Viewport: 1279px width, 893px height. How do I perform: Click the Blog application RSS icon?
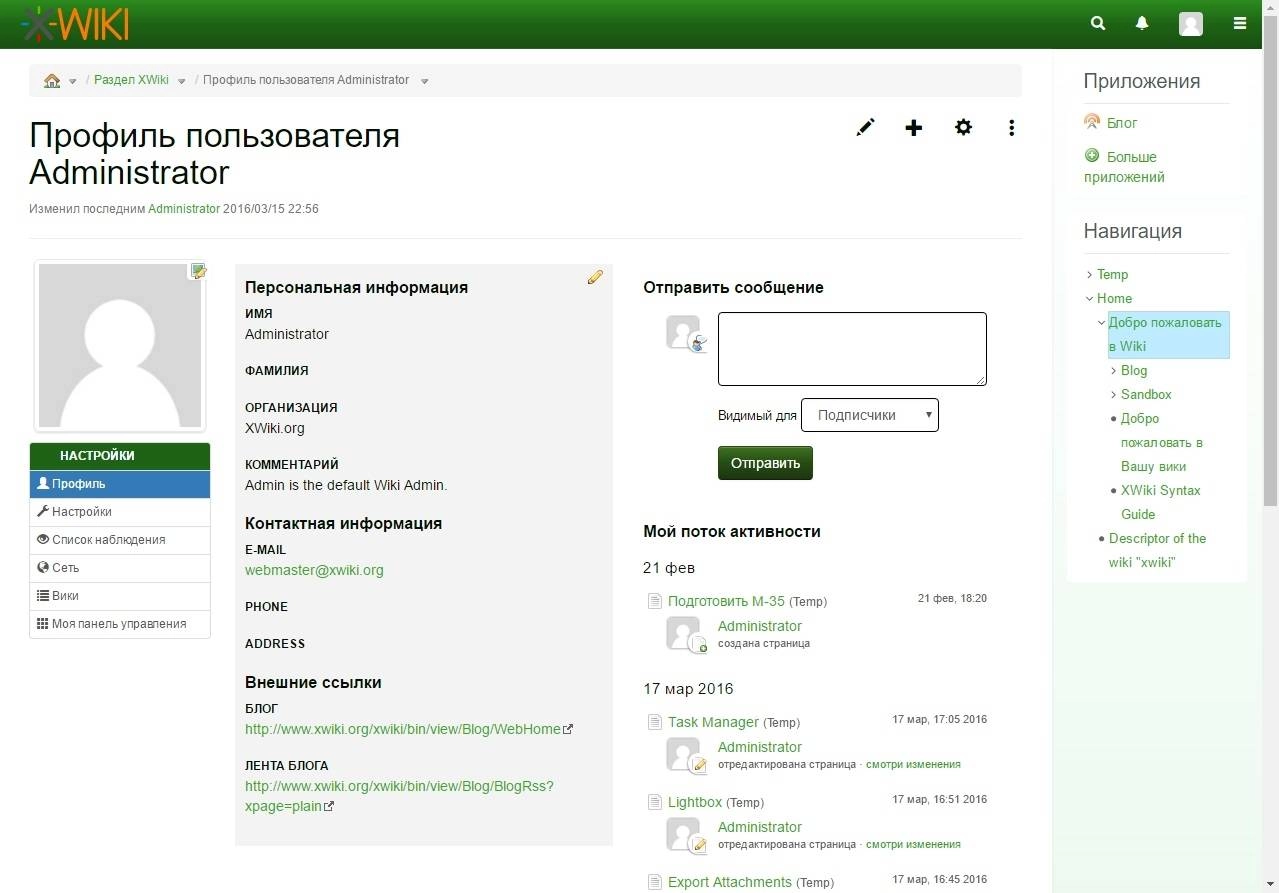(1092, 122)
